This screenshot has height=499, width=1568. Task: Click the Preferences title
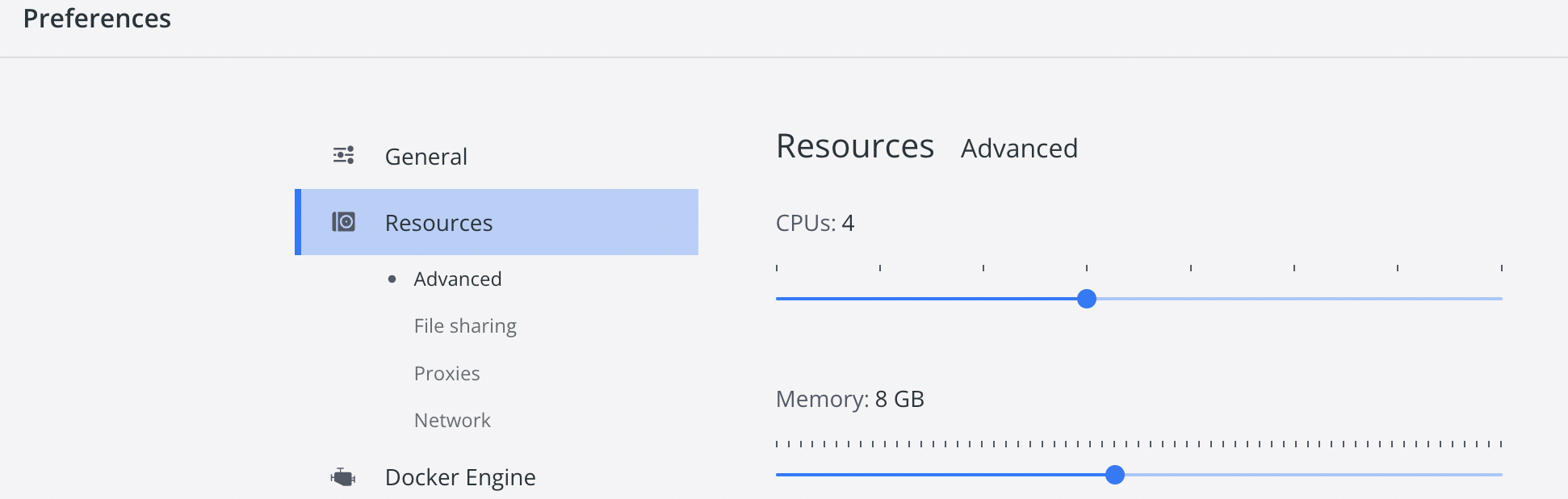pos(96,18)
